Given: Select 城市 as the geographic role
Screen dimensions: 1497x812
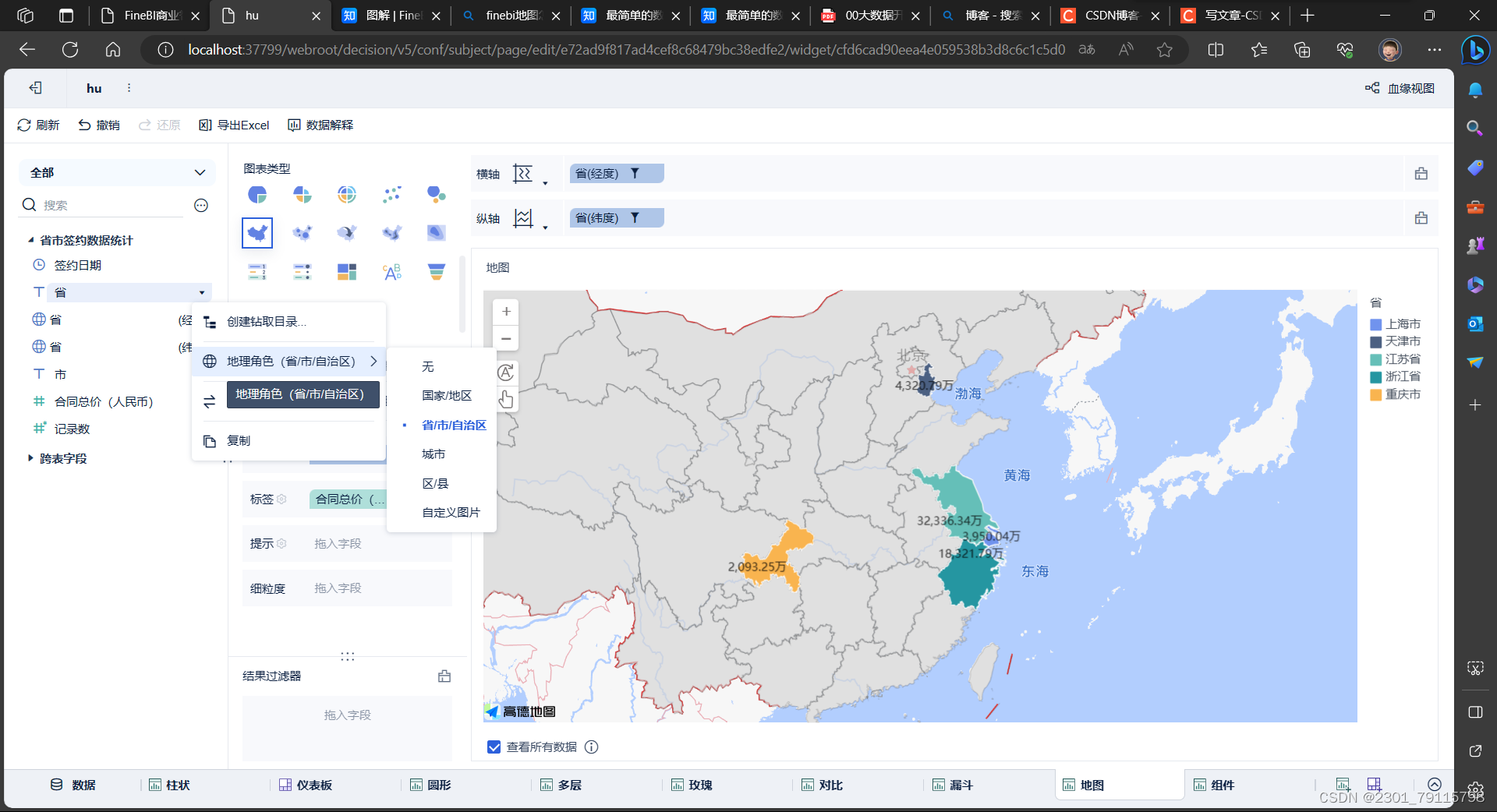Looking at the screenshot, I should click(x=434, y=454).
